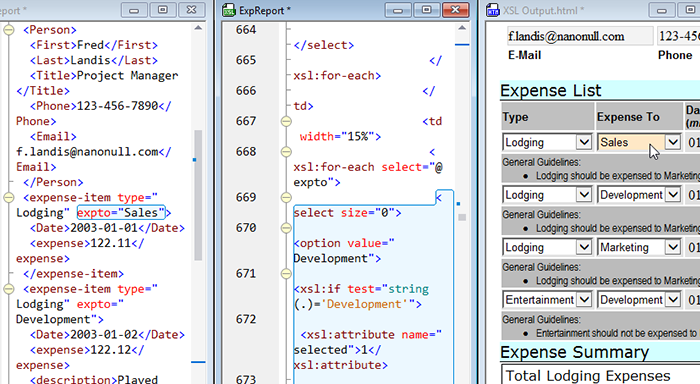
Task: Collapse the first expense-item Lodging Sales fold
Action: 8,197
